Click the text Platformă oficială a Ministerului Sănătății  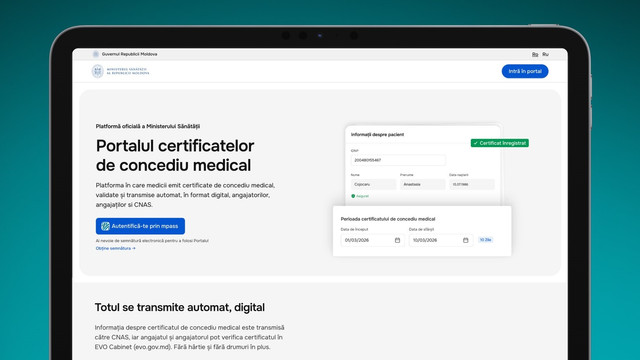[148, 127]
